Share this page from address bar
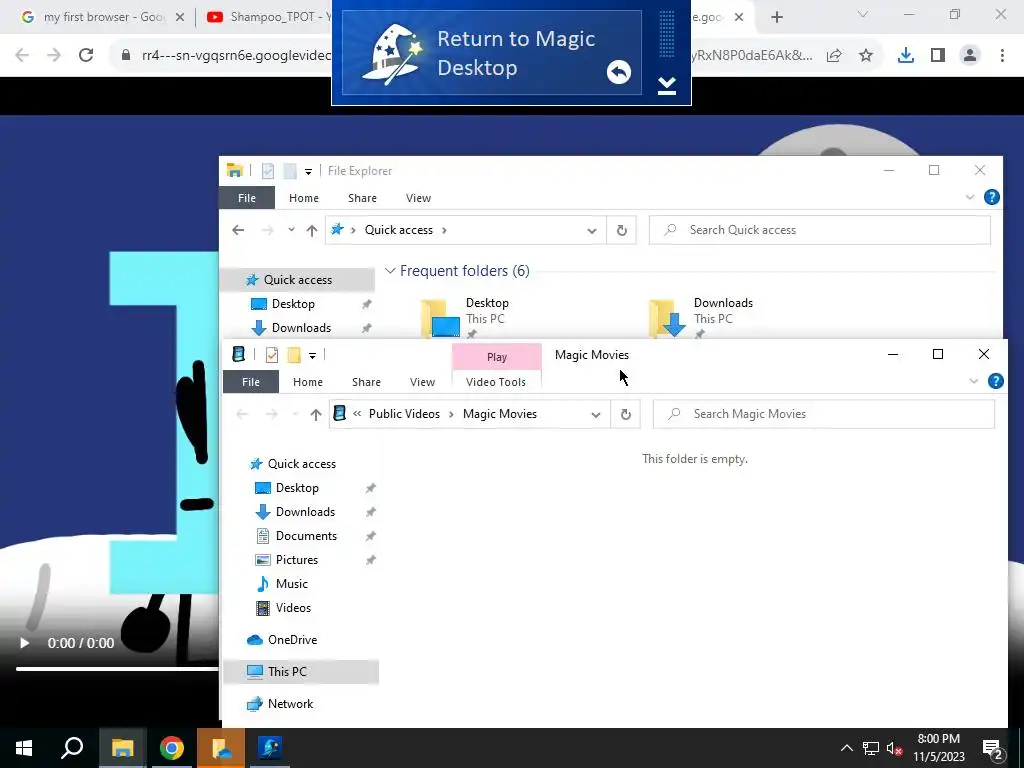Viewport: 1024px width, 768px height. click(834, 56)
